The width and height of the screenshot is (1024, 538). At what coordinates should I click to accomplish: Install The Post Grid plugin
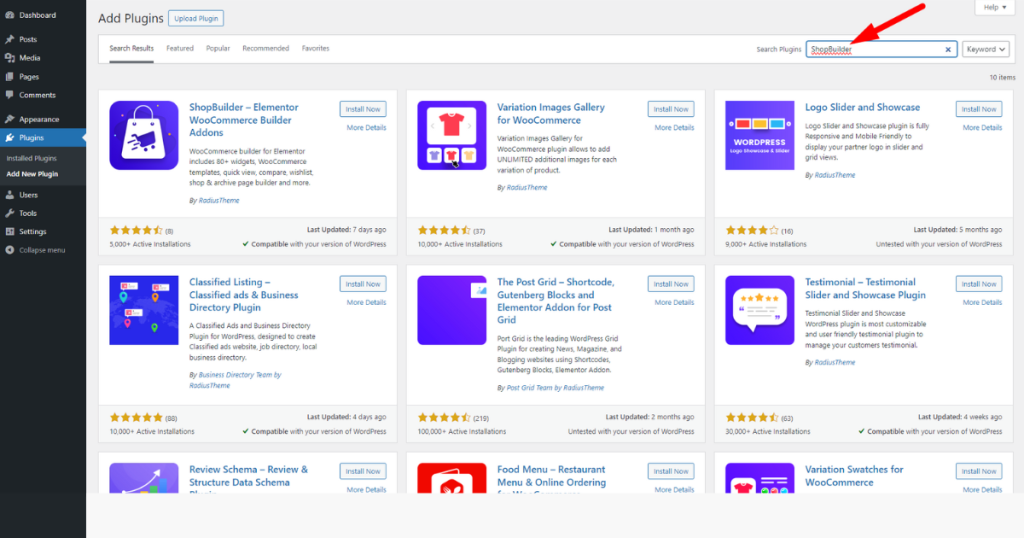point(671,284)
